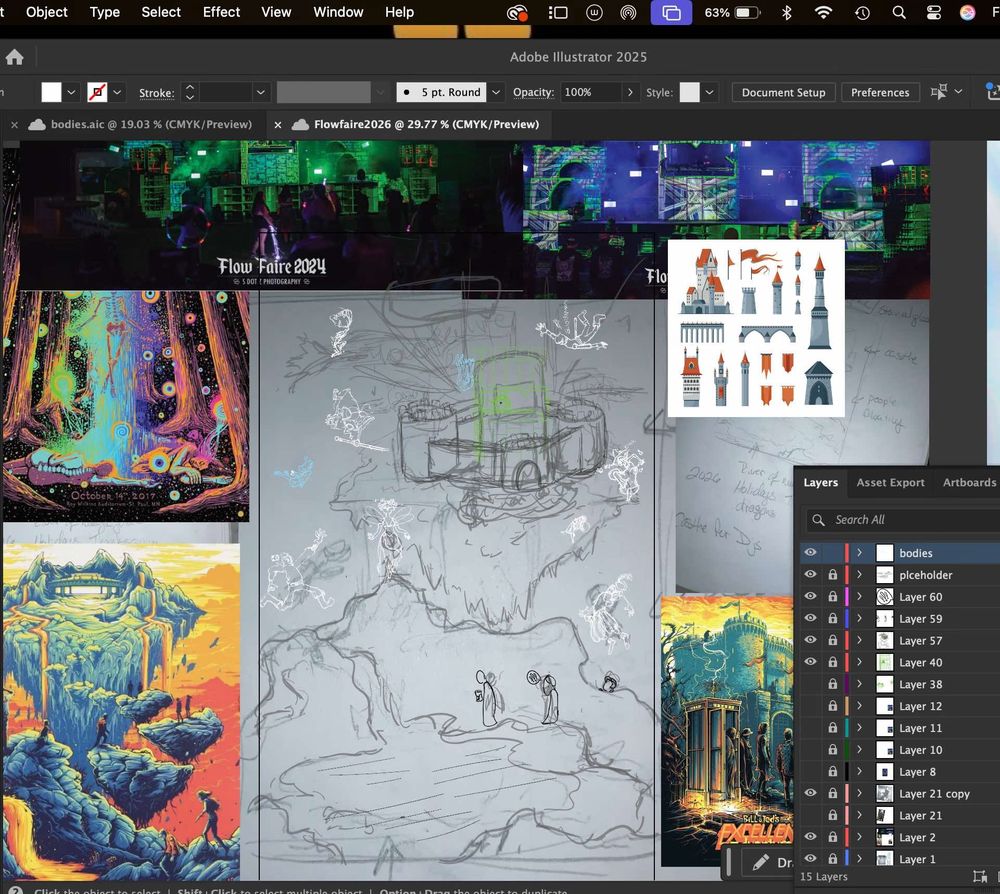The width and height of the screenshot is (1000, 894).
Task: Click the Stroke label link
Action: click(x=156, y=93)
